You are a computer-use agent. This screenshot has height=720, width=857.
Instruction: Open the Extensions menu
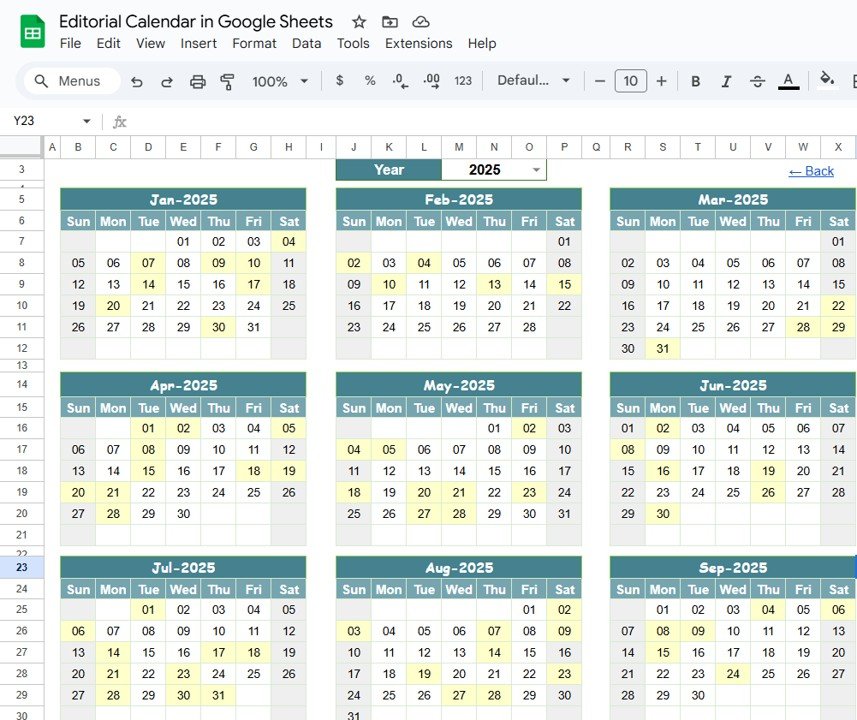tap(418, 43)
